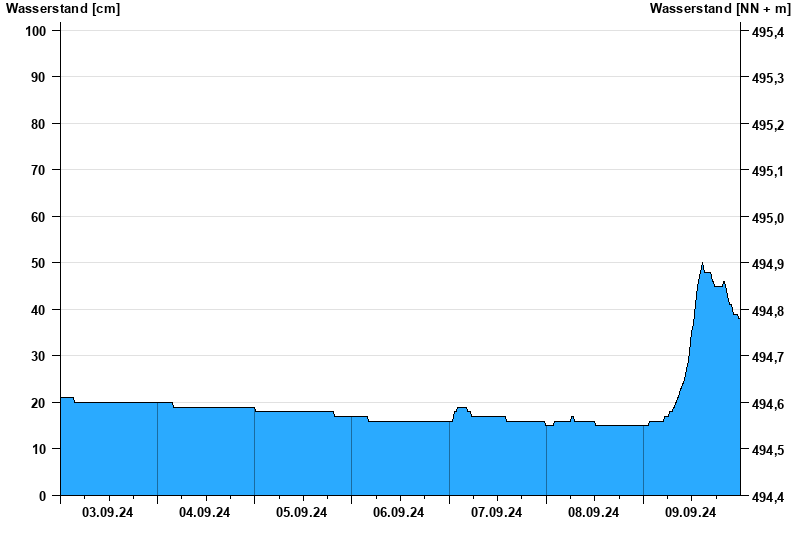Click the 0 tick label on left axis
800x550 pixels.
pyautogui.click(x=44, y=496)
